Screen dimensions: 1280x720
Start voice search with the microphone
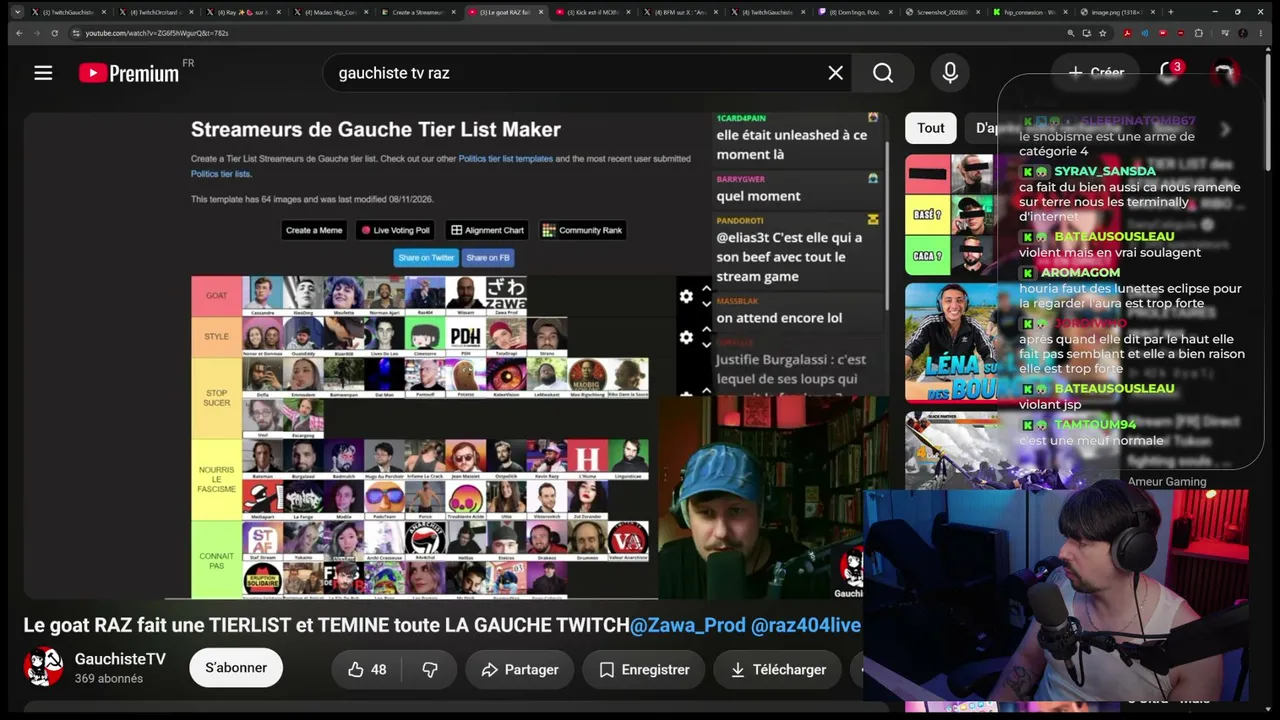click(x=950, y=73)
